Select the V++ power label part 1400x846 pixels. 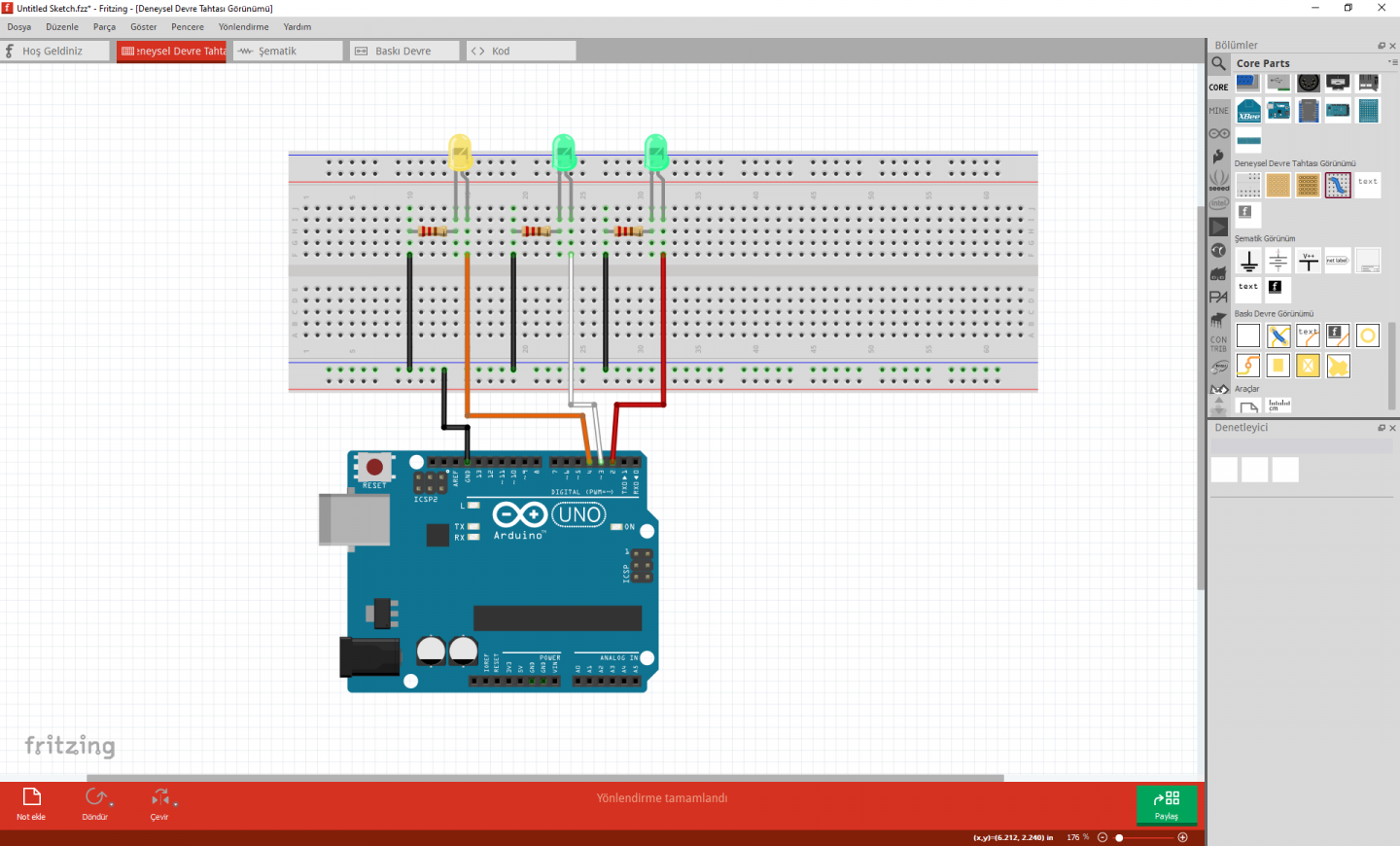tap(1308, 261)
